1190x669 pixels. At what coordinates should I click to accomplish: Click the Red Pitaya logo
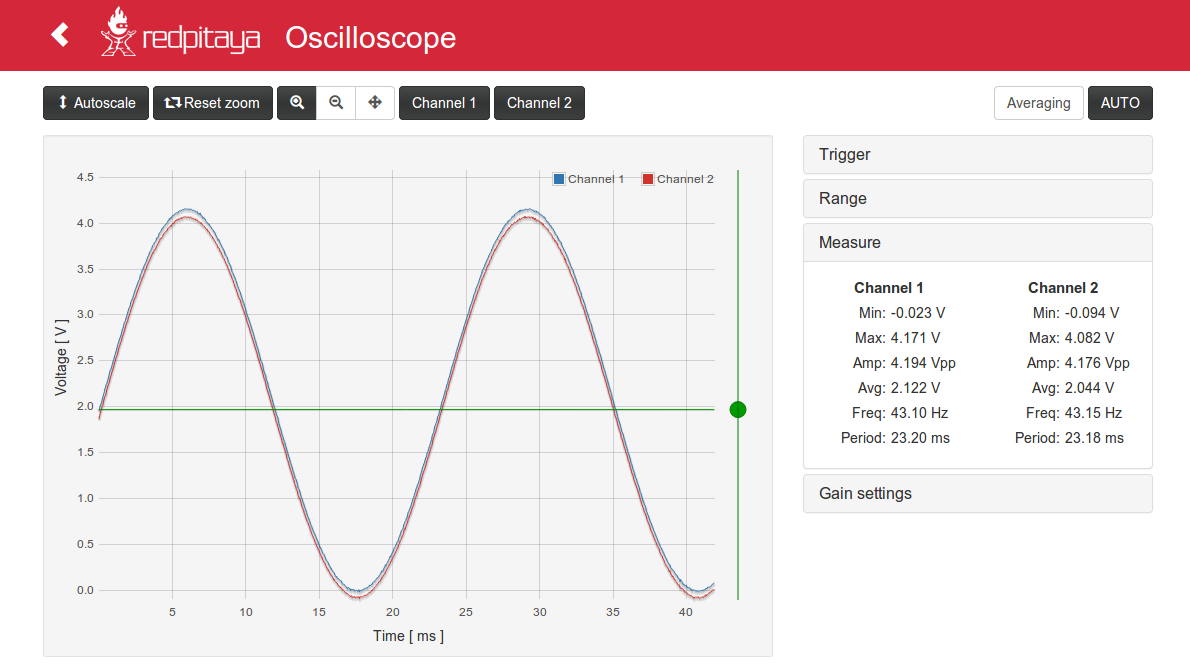click(x=180, y=35)
